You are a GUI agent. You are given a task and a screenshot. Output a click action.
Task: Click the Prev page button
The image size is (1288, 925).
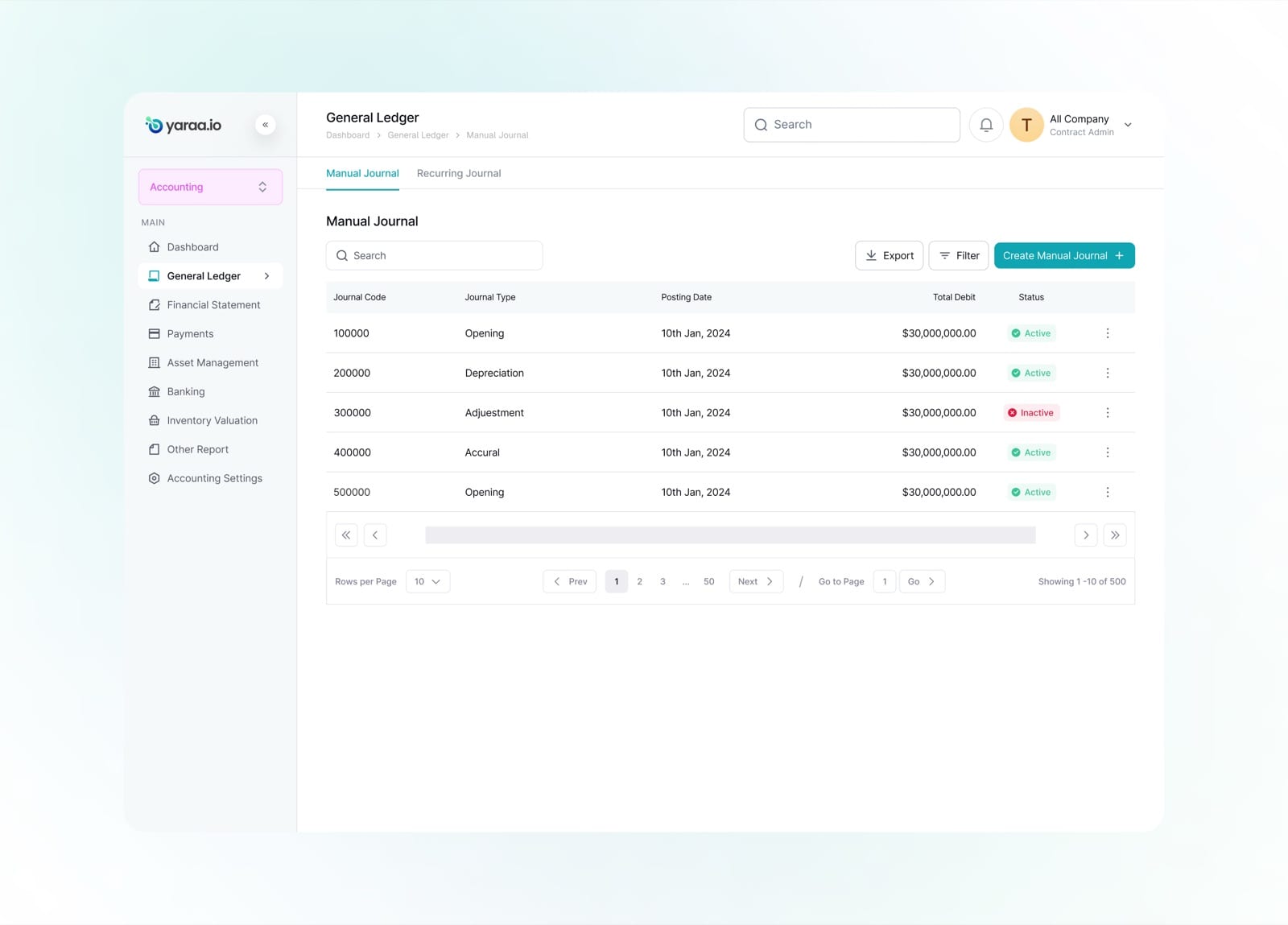tap(569, 581)
